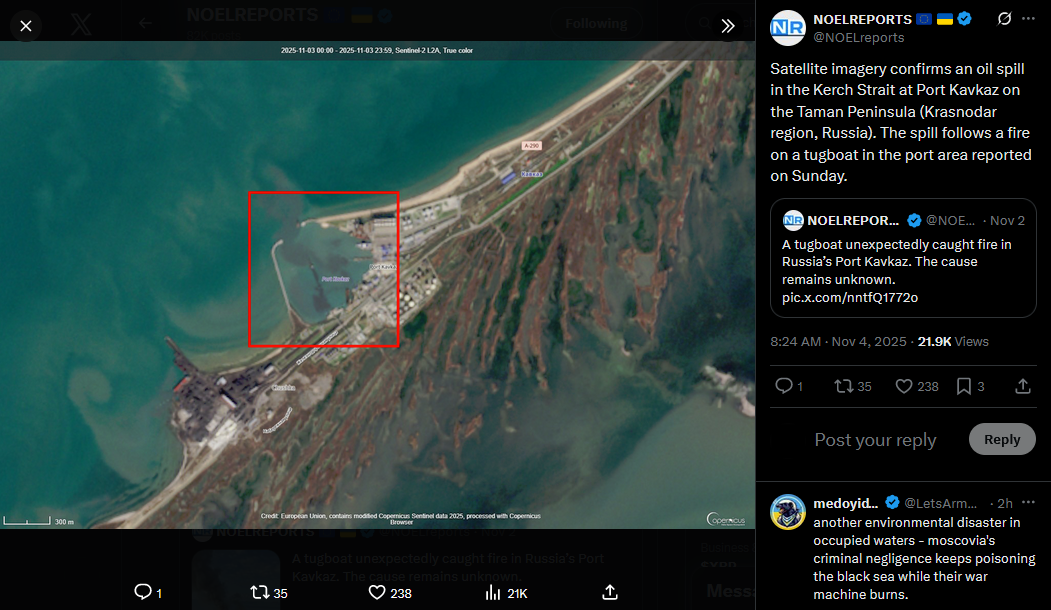This screenshot has height=610, width=1051.
Task: Focus the Post your reply field
Action: tap(875, 440)
